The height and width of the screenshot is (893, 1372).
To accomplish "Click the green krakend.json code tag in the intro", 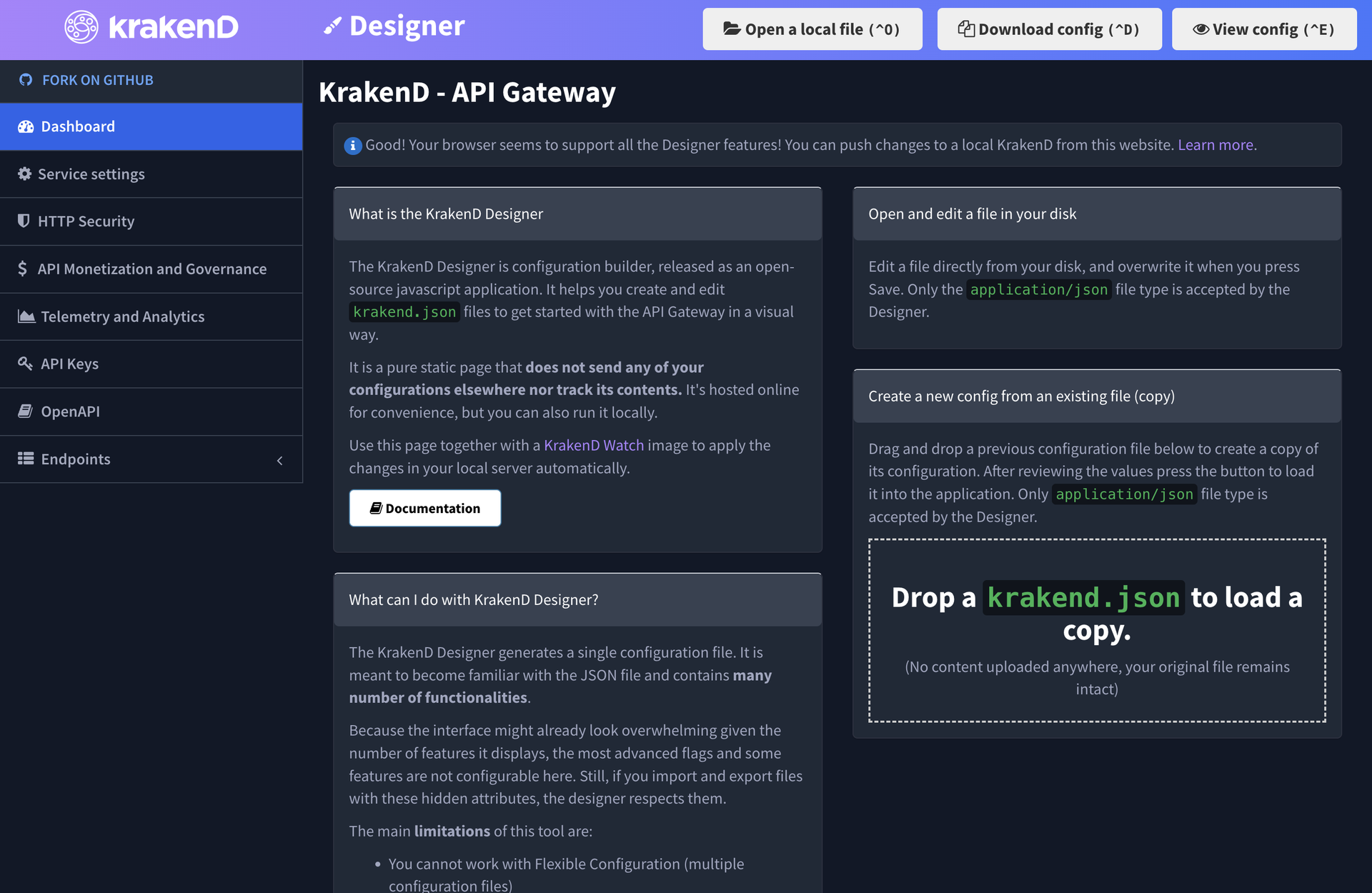I will pos(404,312).
